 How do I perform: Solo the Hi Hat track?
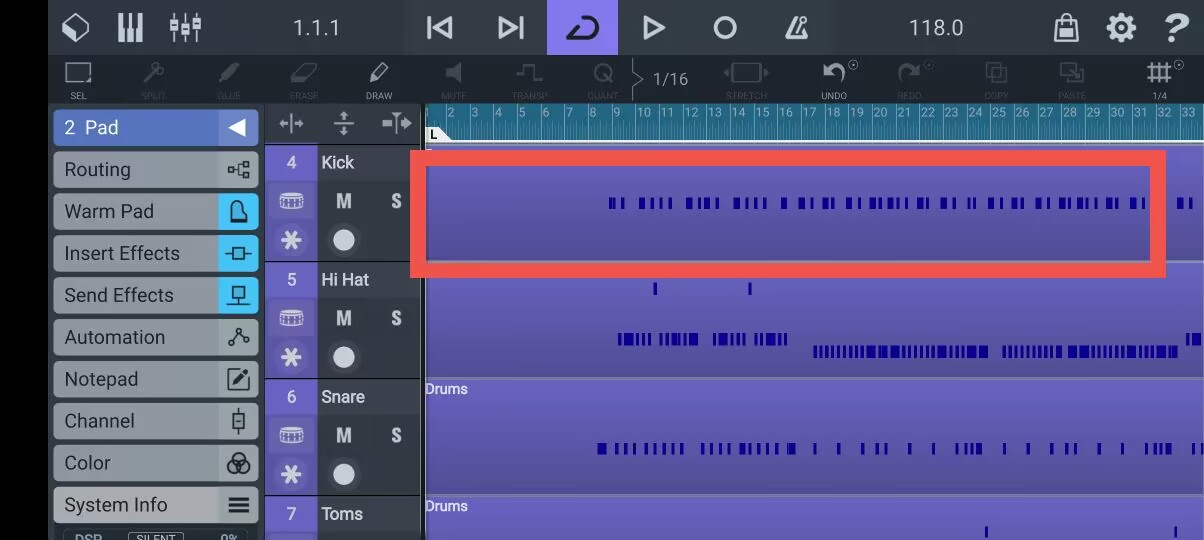click(x=396, y=318)
